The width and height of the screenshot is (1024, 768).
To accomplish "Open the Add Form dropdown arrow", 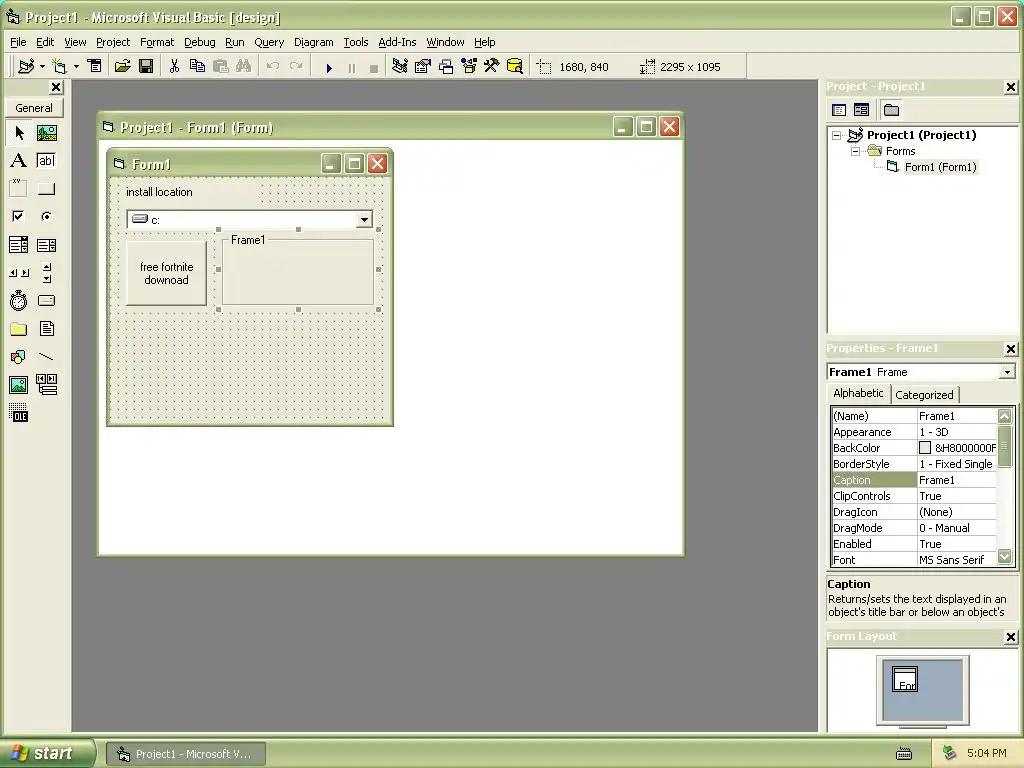I will [76, 67].
